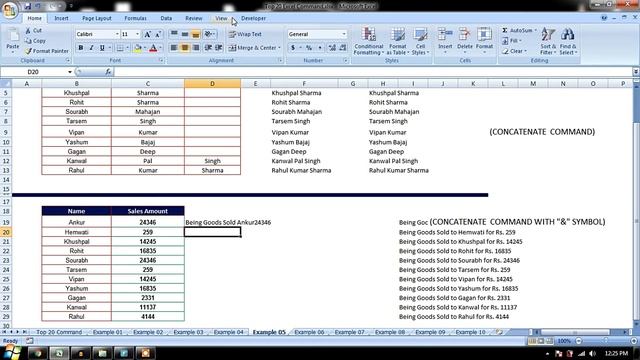Cut the selection with Cut
640x360 pixels.
coord(33,31)
